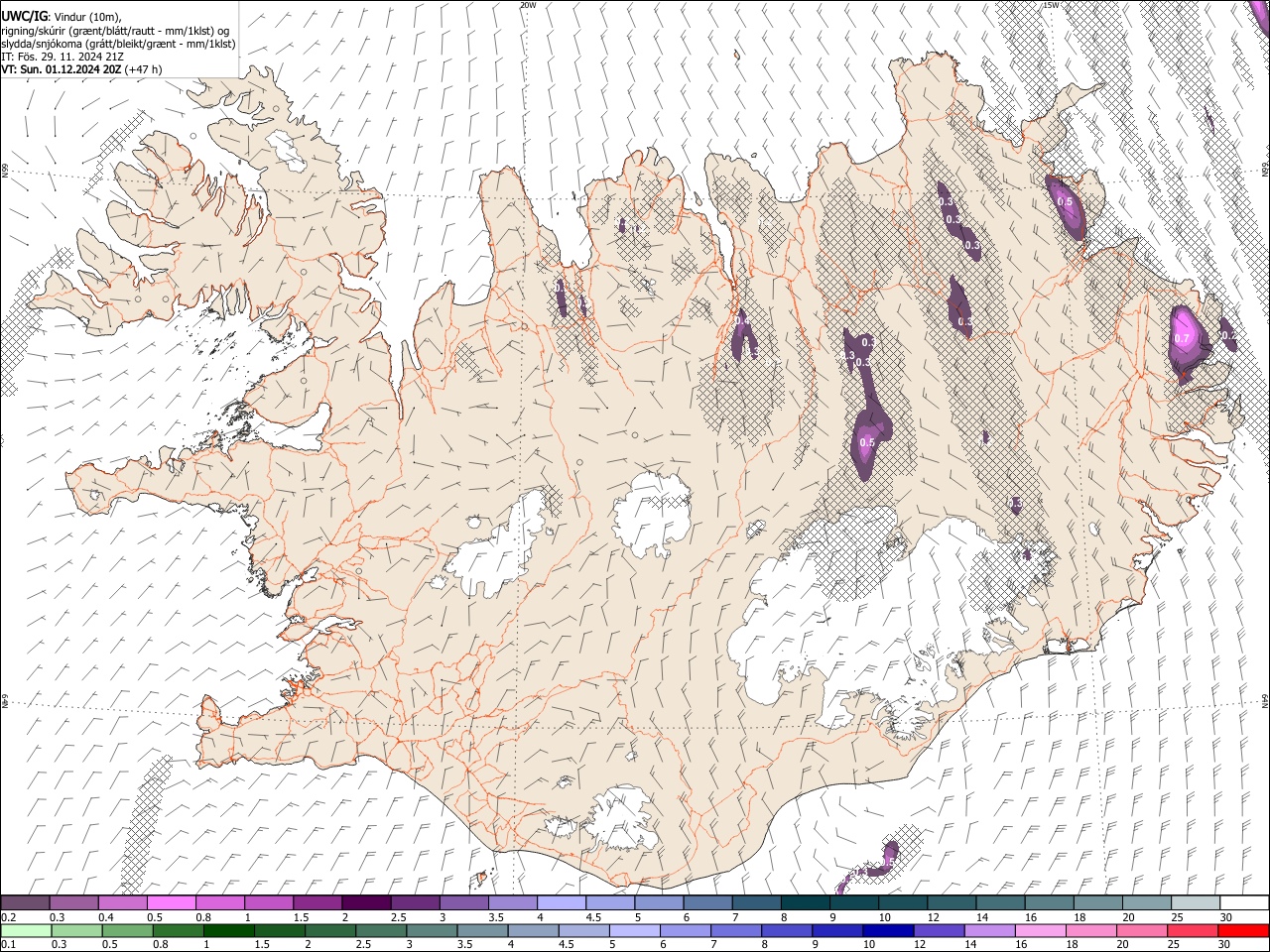
Task: Click the bright pink 0.5 snow legend swatch
Action: [x=172, y=903]
